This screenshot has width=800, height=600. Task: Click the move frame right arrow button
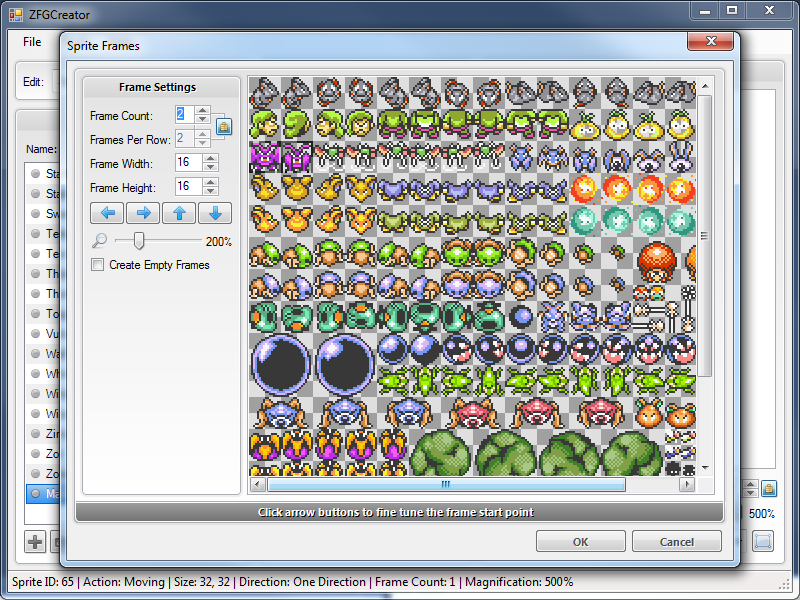[143, 213]
